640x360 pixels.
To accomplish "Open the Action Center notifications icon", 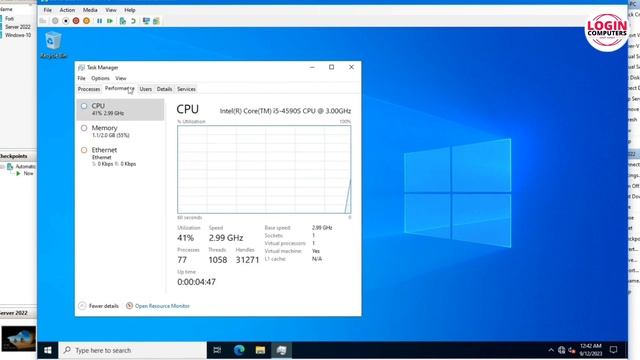I will pyautogui.click(x=613, y=350).
